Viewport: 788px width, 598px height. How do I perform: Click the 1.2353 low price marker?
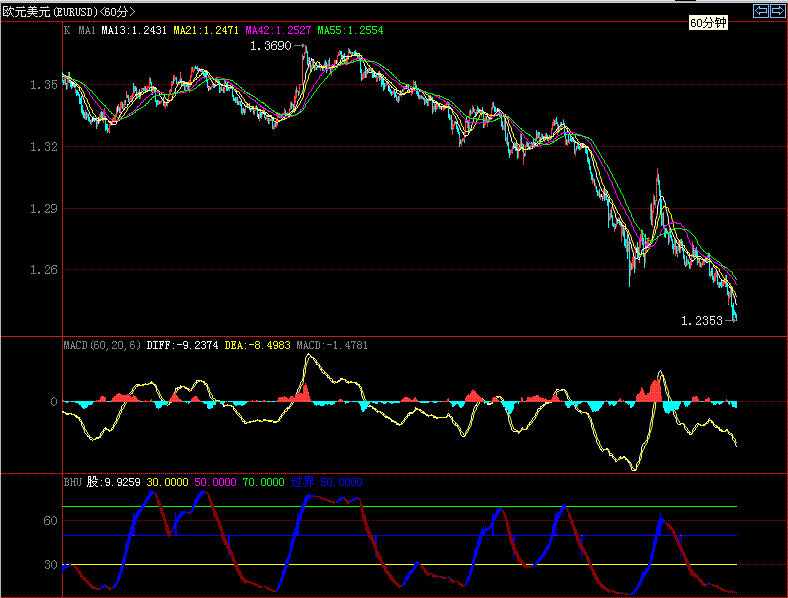coord(701,321)
